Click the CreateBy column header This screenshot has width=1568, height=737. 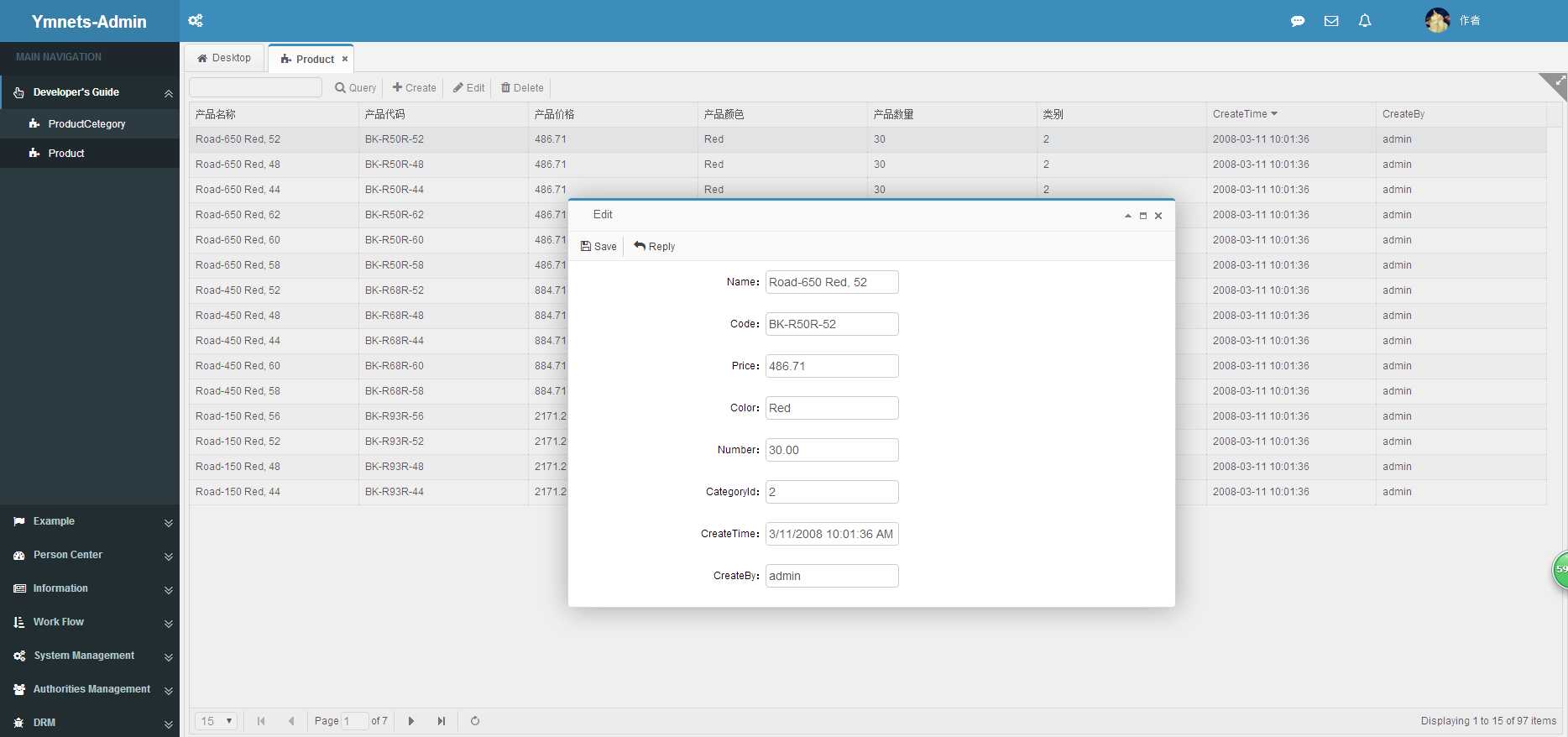click(1461, 114)
